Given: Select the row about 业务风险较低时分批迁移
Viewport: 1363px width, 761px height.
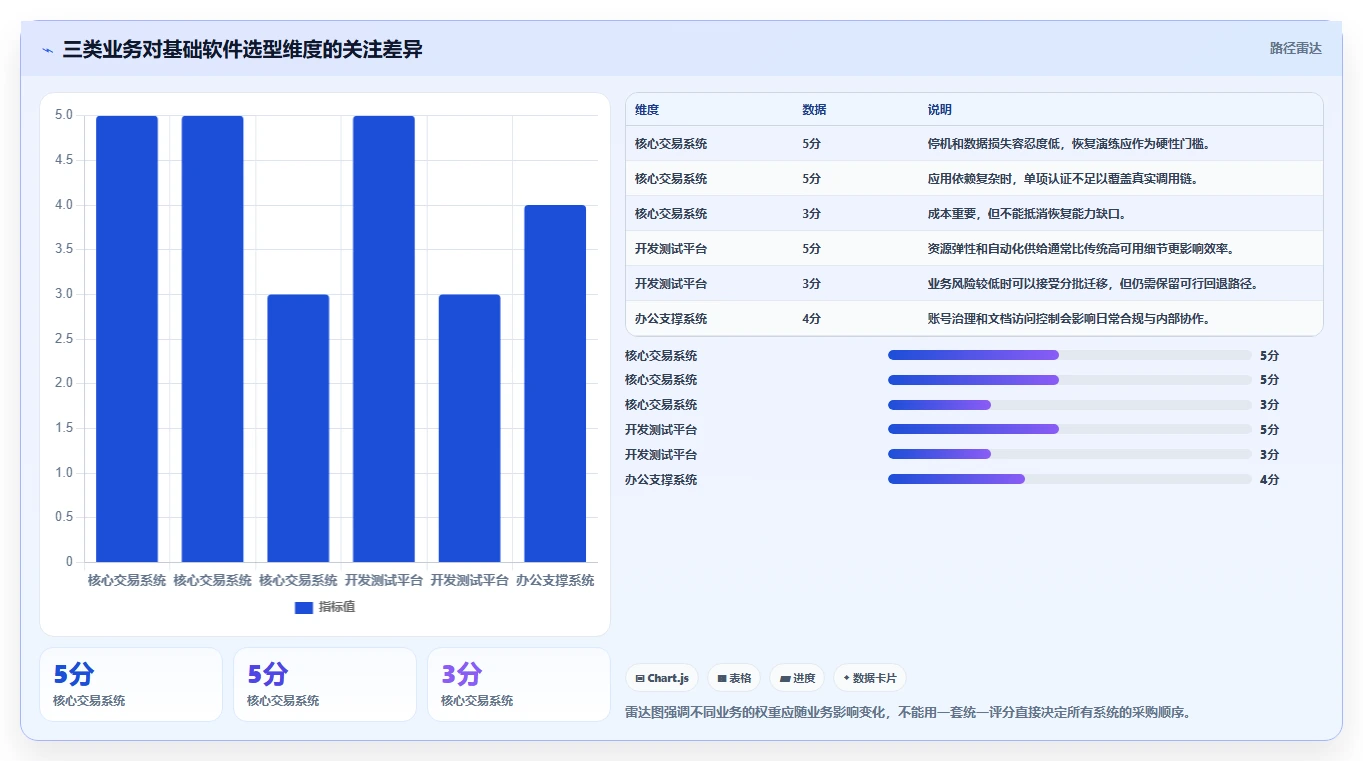Looking at the screenshot, I should tap(974, 284).
